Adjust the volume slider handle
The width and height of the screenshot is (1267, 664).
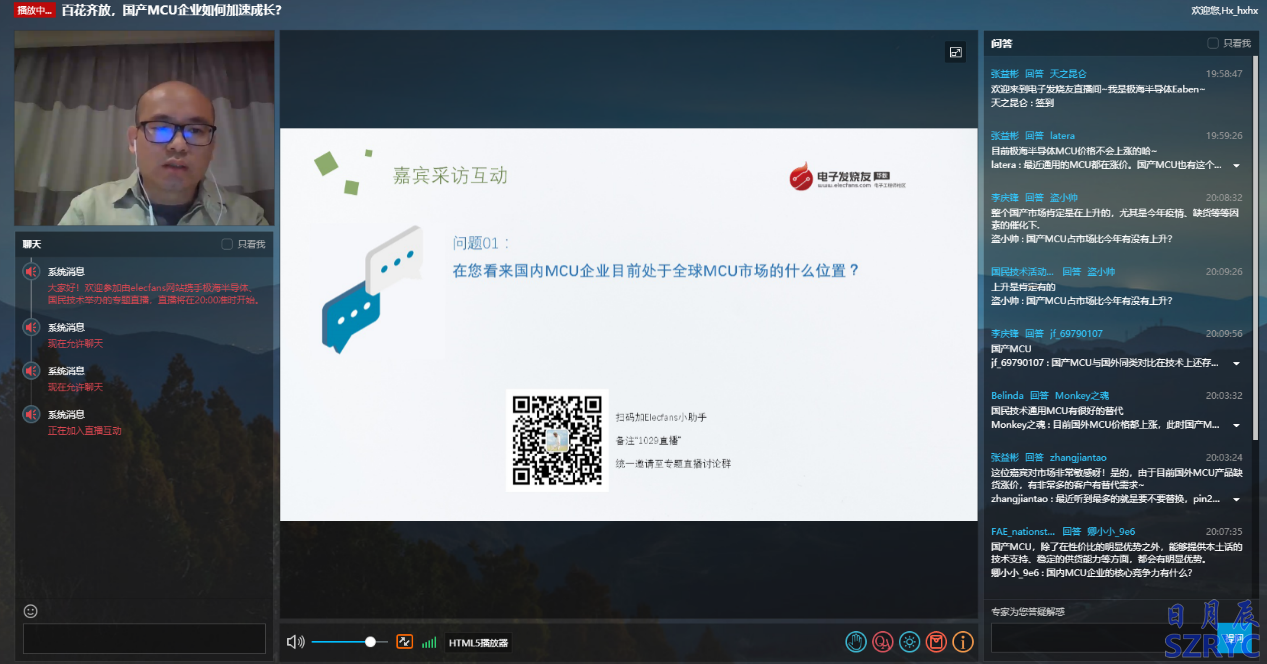coord(370,642)
